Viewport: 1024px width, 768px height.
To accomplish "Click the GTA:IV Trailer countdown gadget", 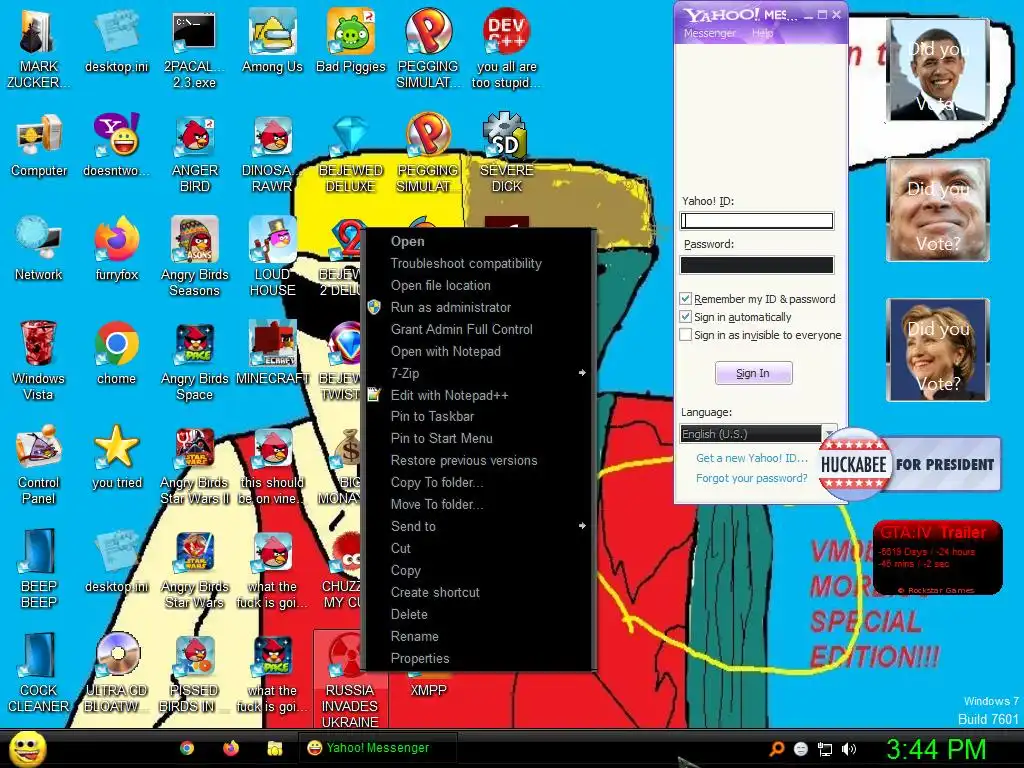I will pos(937,558).
